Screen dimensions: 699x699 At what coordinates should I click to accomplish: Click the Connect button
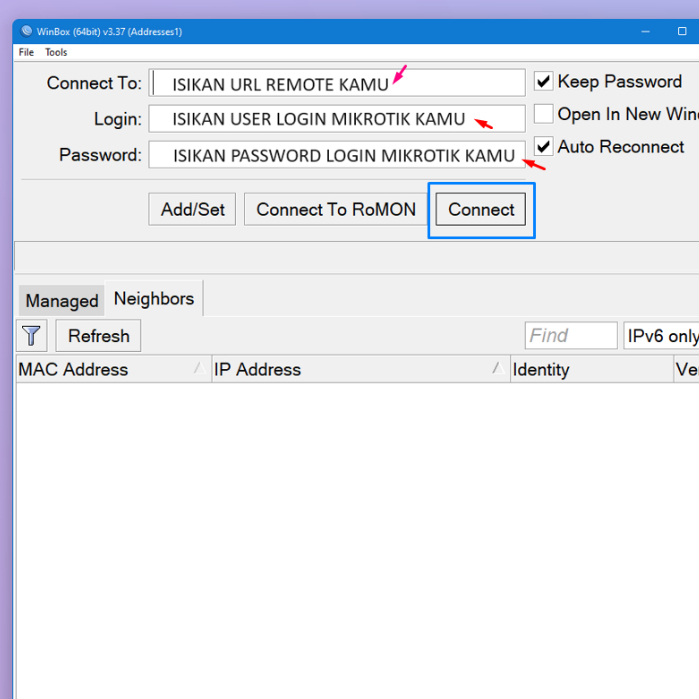(x=481, y=209)
